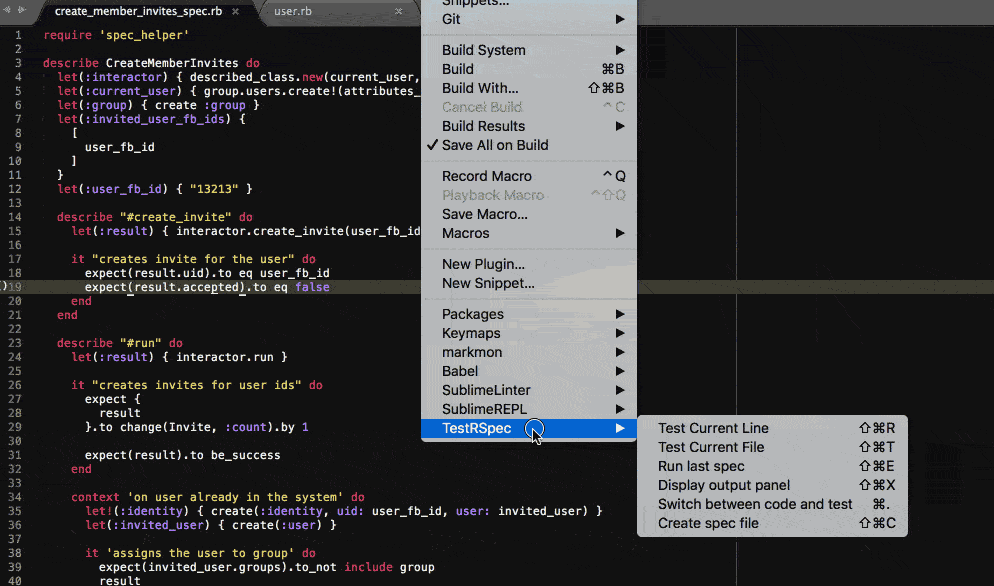Image resolution: width=994 pixels, height=586 pixels.
Task: Switch to create_member_invites_spec.rb tab
Action: tap(138, 11)
